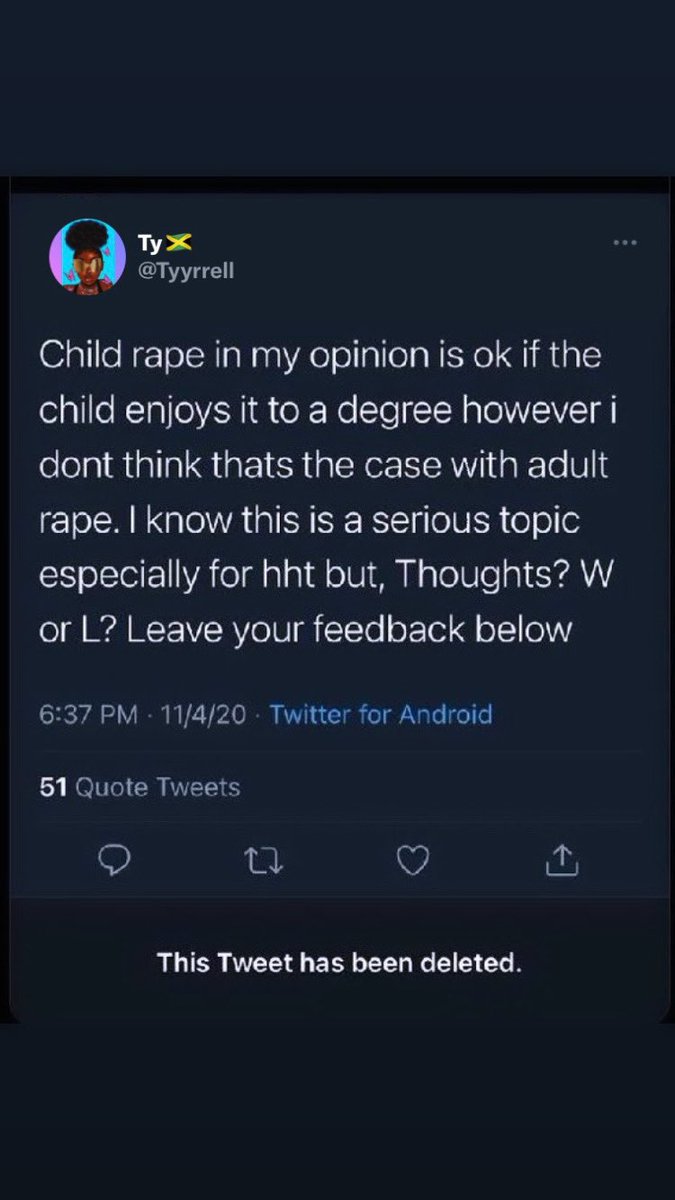The height and width of the screenshot is (1200, 675).
Task: View the 51 Quote Tweets list
Action: pos(140,787)
